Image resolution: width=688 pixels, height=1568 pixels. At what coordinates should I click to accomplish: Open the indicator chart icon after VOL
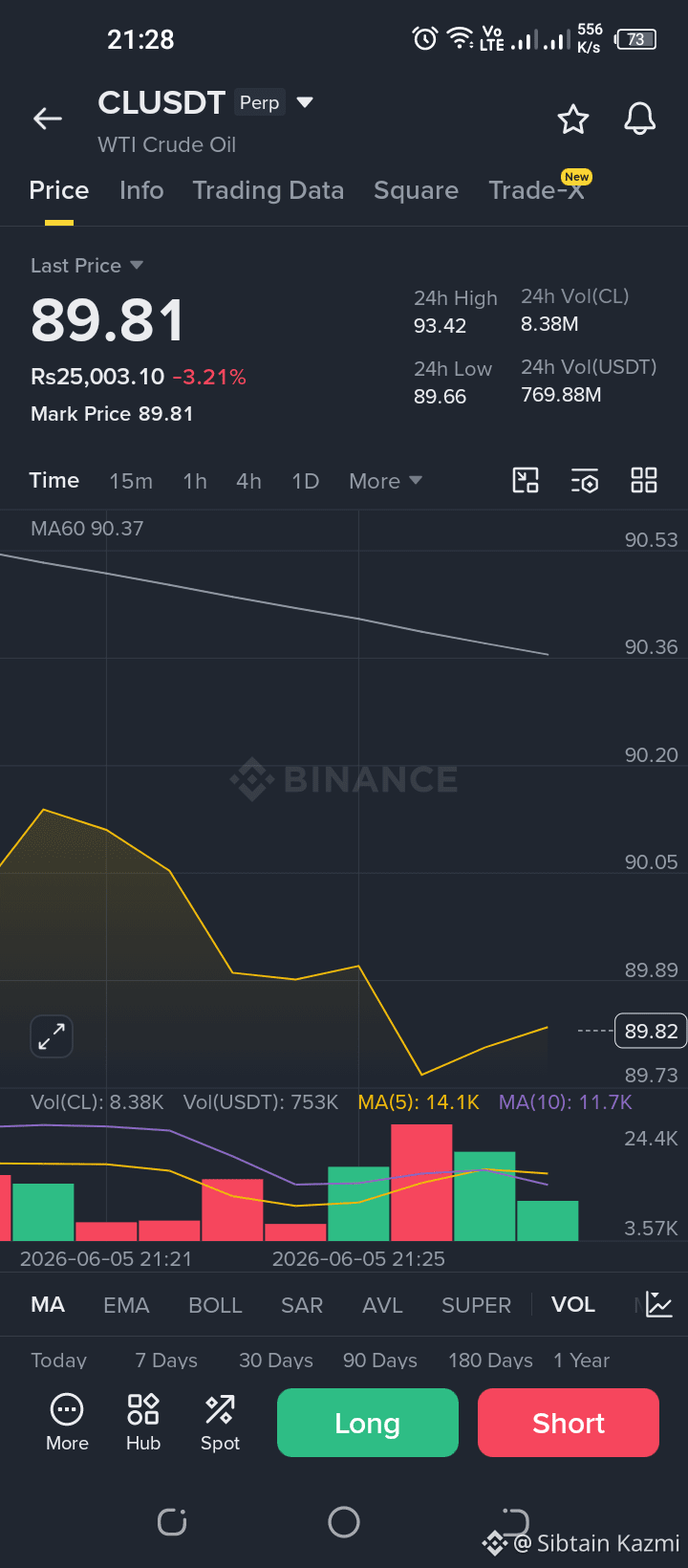click(x=659, y=1304)
